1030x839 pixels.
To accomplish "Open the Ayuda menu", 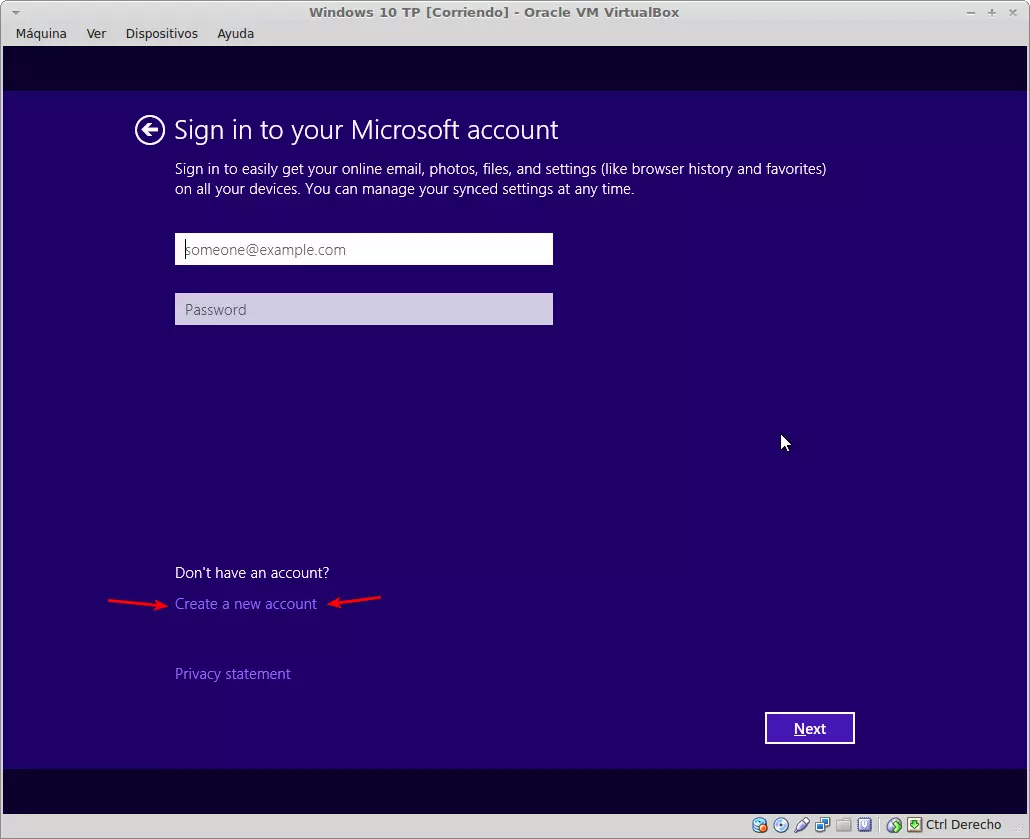I will coord(235,33).
